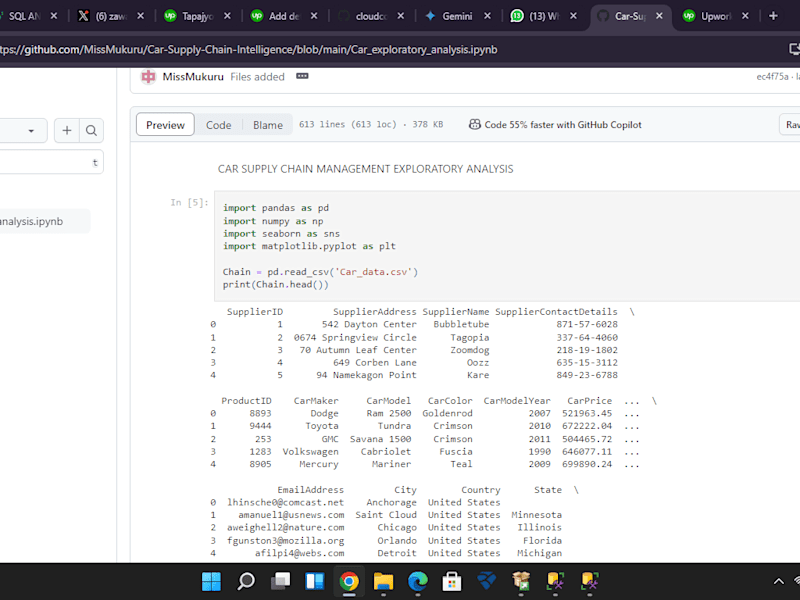Screen dimensions: 800x600
Task: Show hidden system tray icons
Action: click(x=779, y=581)
